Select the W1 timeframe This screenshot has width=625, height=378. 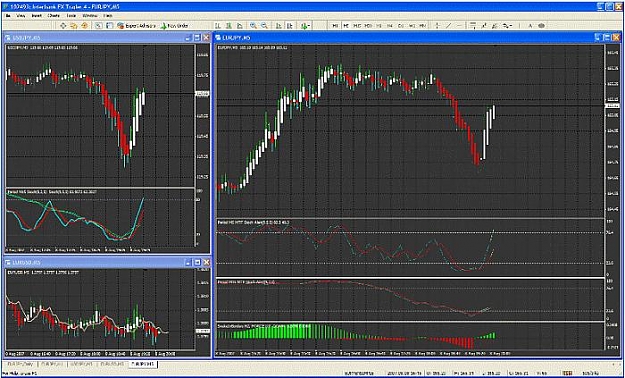point(411,26)
